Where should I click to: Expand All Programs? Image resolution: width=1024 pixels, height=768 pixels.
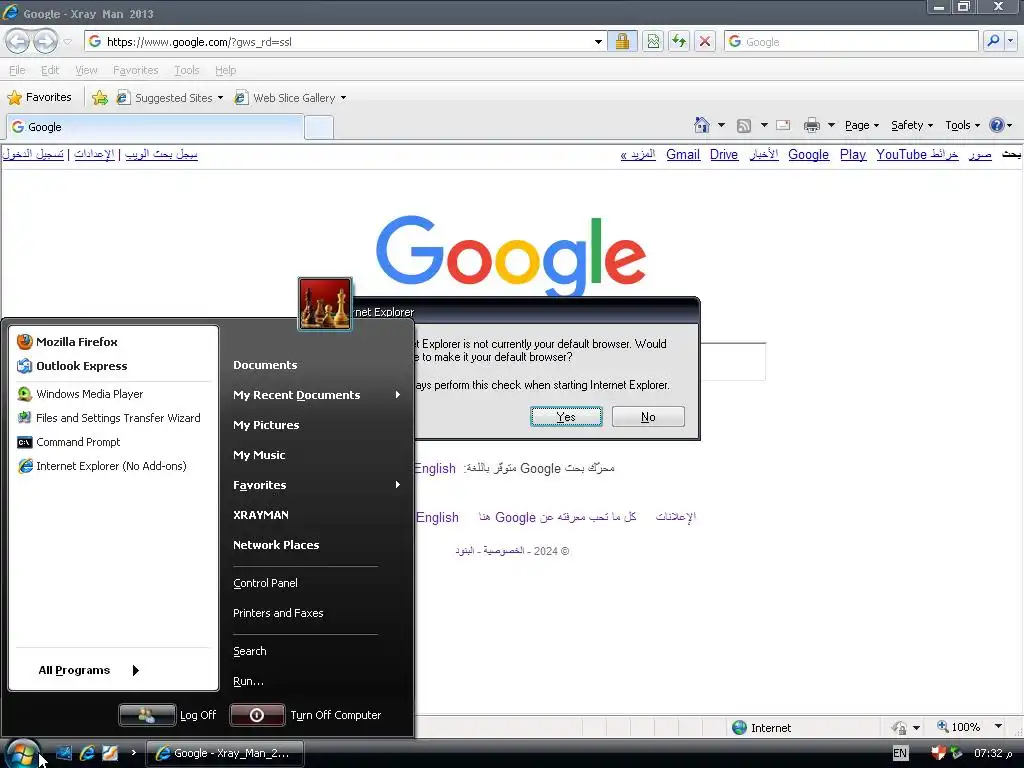(x=89, y=670)
